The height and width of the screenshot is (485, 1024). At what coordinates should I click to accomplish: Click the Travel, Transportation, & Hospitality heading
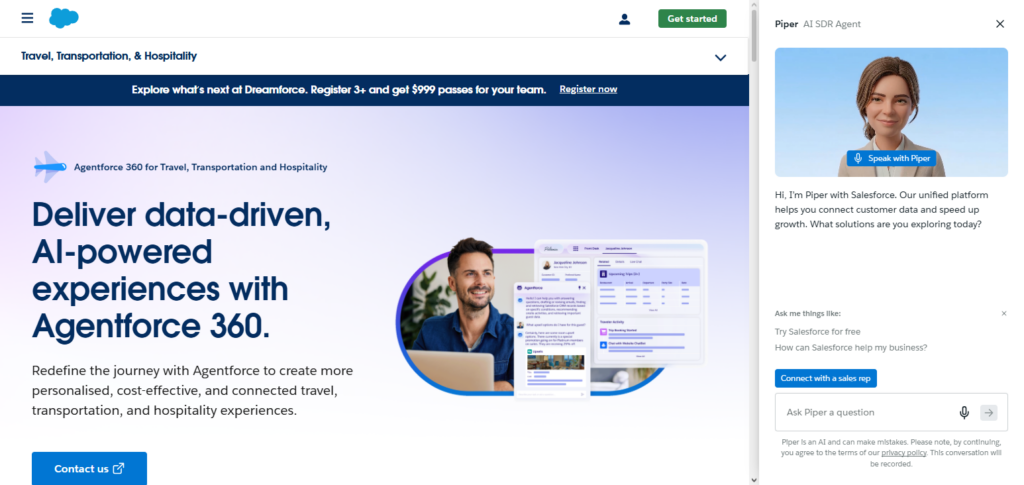pyautogui.click(x=109, y=56)
